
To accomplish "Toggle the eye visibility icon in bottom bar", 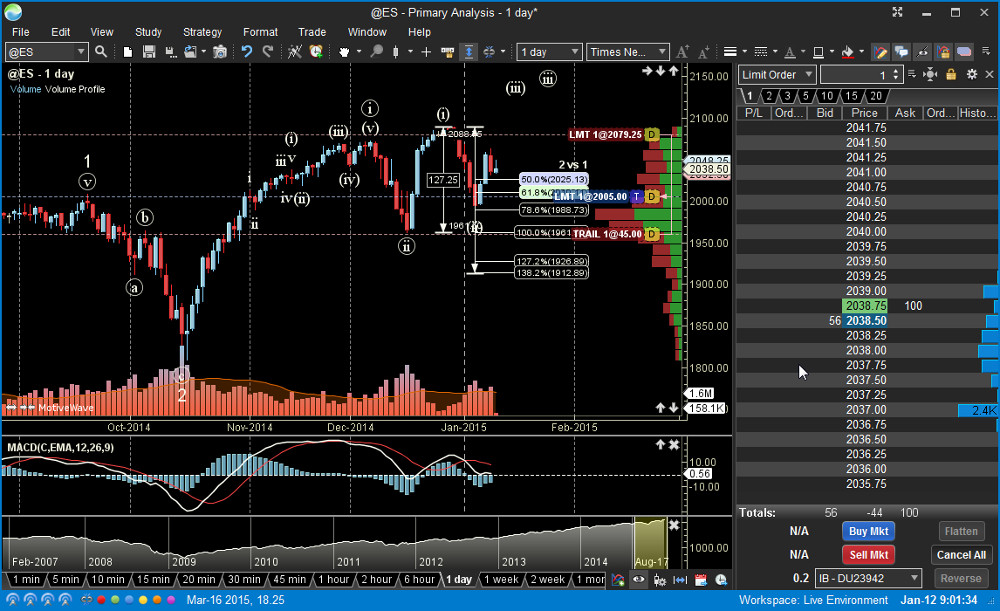I will point(638,580).
